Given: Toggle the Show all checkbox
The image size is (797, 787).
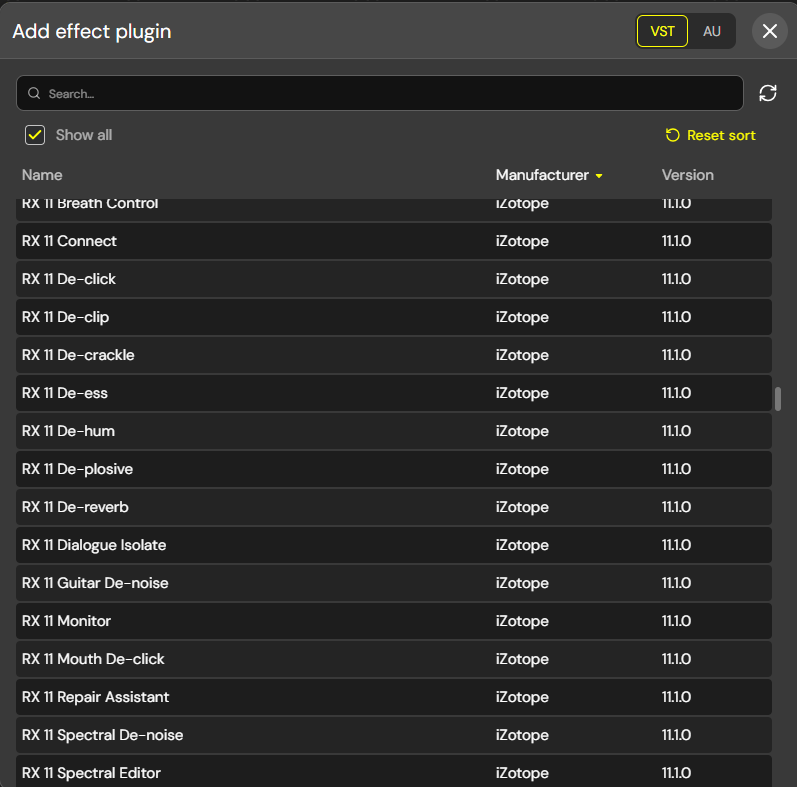Looking at the screenshot, I should coord(35,135).
